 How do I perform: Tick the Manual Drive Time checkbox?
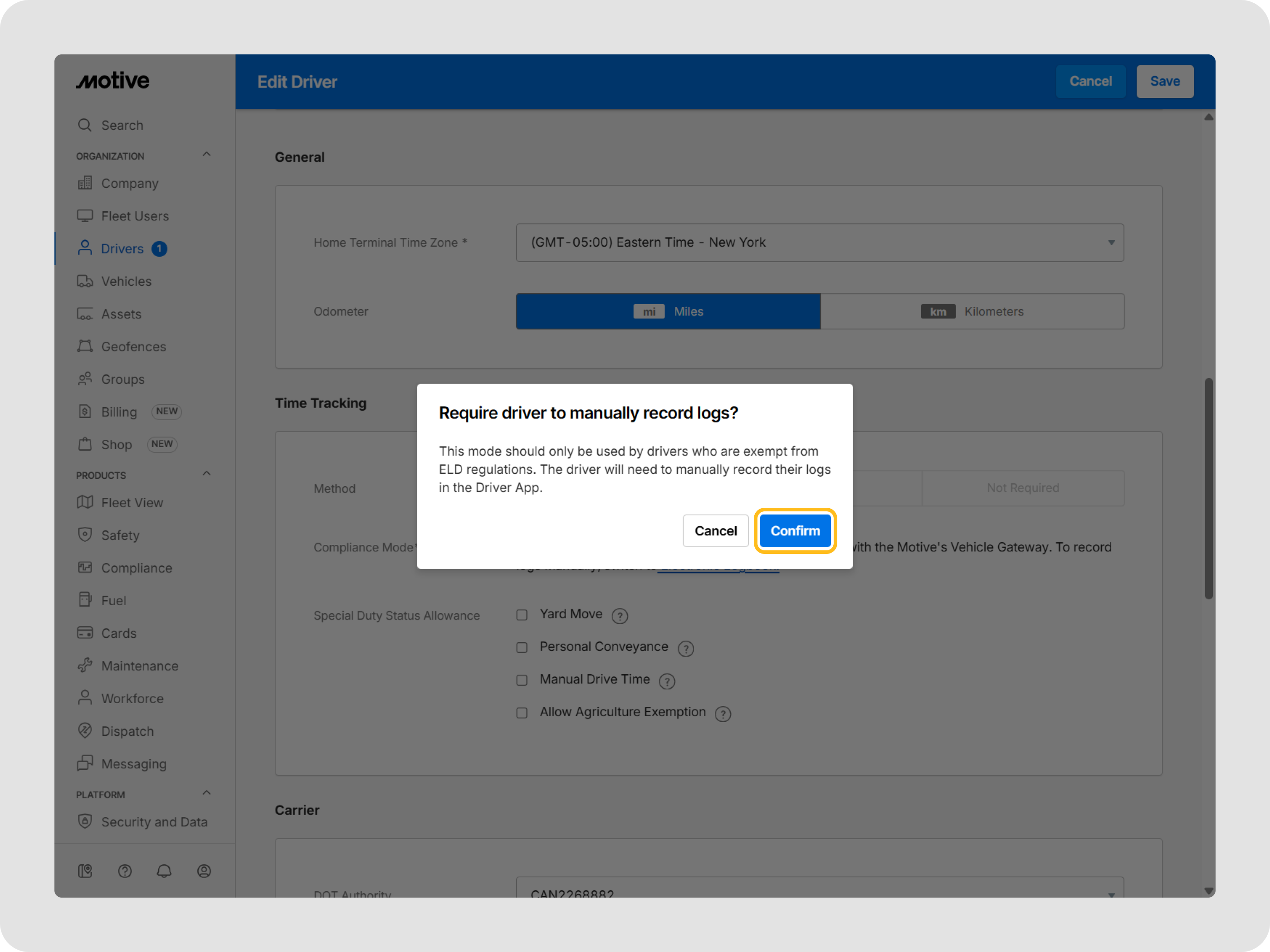(522, 680)
